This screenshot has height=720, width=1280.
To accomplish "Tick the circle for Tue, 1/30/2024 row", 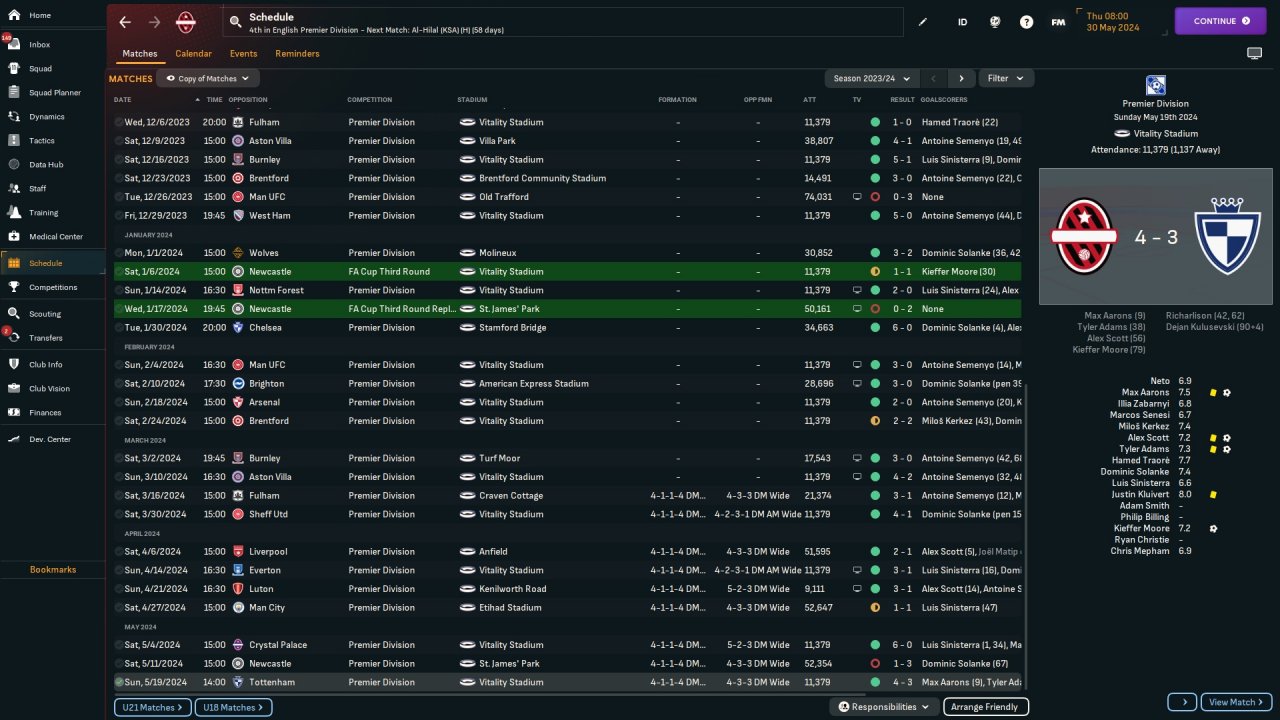I will point(119,327).
